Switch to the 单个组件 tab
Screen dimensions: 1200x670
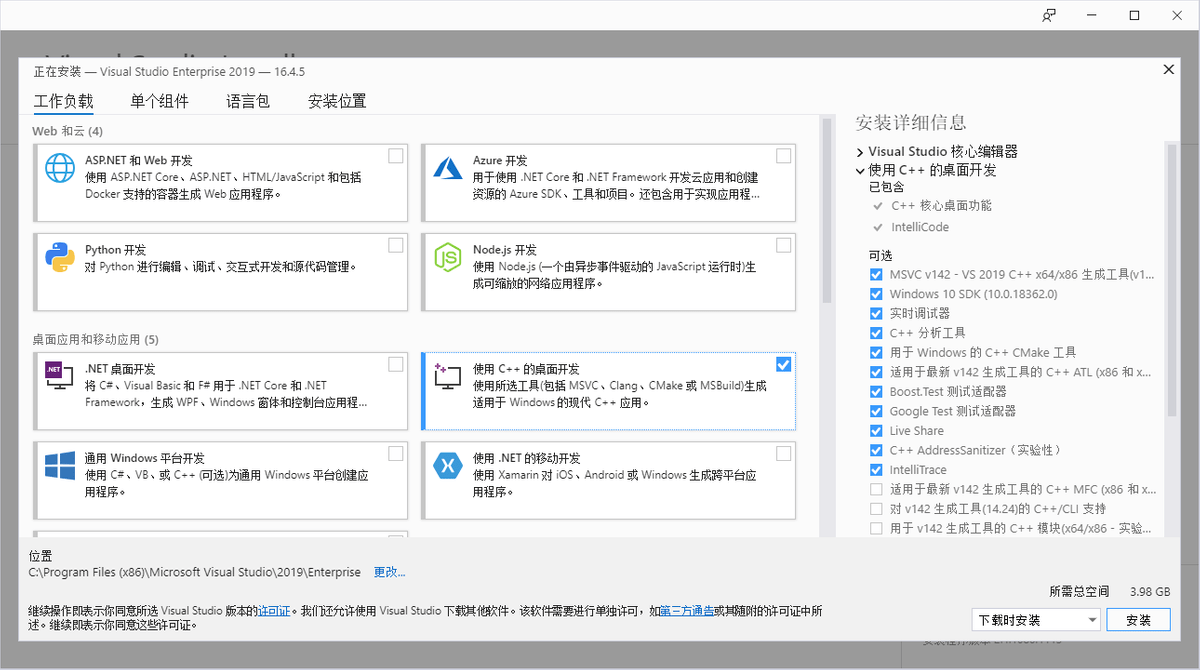pos(158,100)
